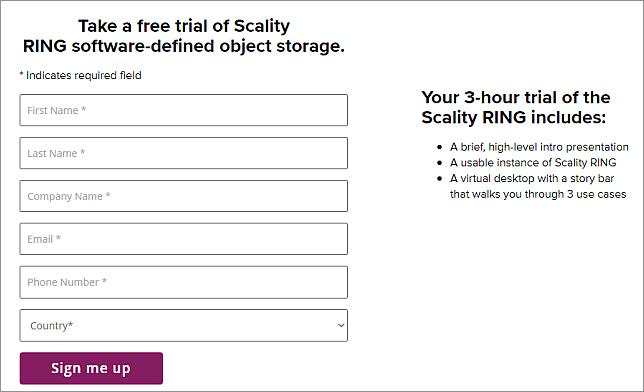Click the 'walks you through 3 use cases' line
This screenshot has width=644, height=392.
coord(538,194)
